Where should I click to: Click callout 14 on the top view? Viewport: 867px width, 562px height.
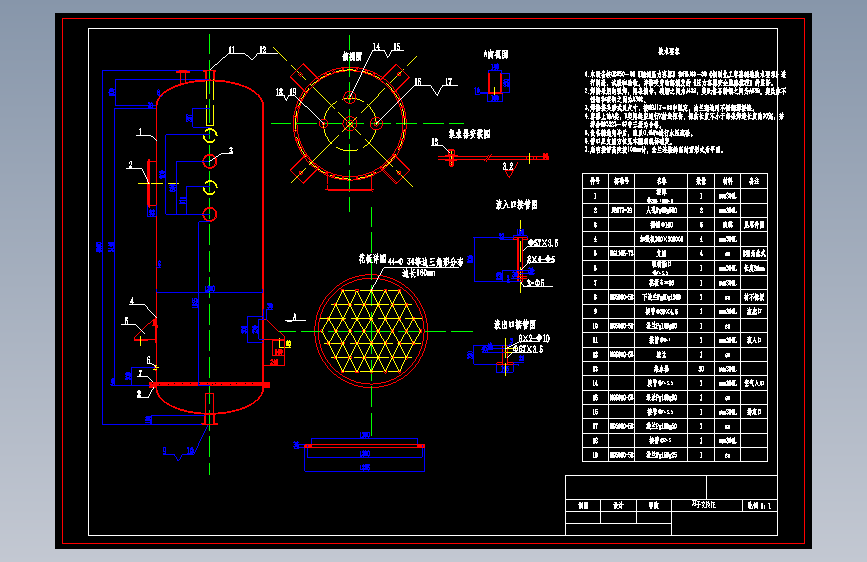[x=377, y=47]
